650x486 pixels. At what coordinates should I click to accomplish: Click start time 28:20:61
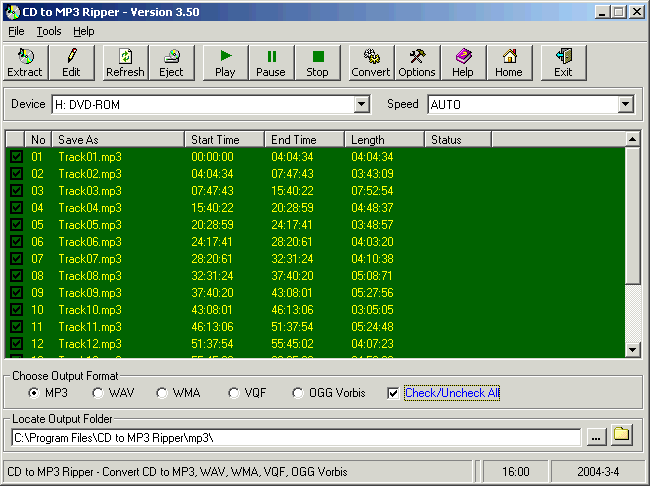[212, 259]
